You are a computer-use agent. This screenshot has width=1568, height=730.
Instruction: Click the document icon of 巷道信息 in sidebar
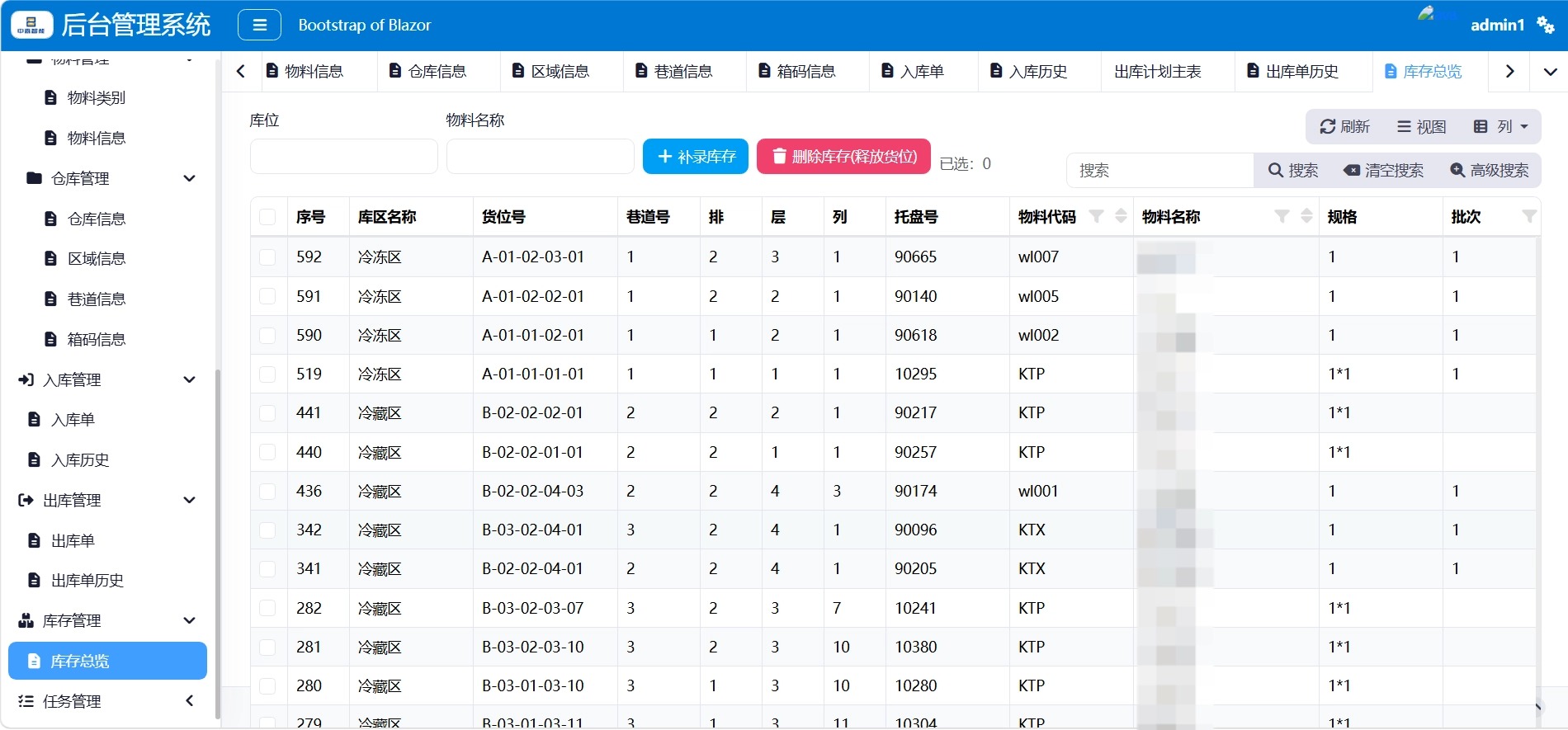[50, 299]
